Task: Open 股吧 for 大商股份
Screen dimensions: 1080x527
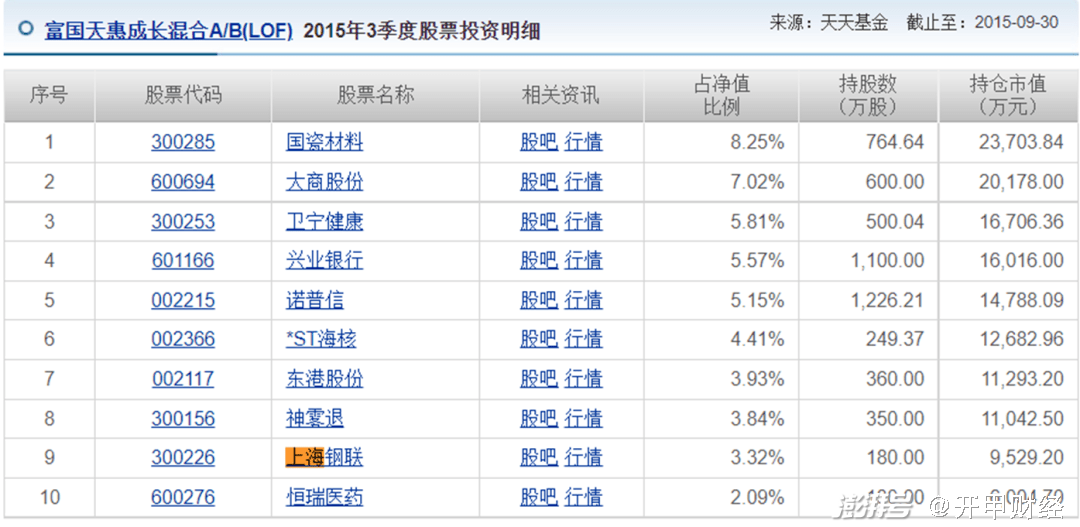Action: click(539, 182)
